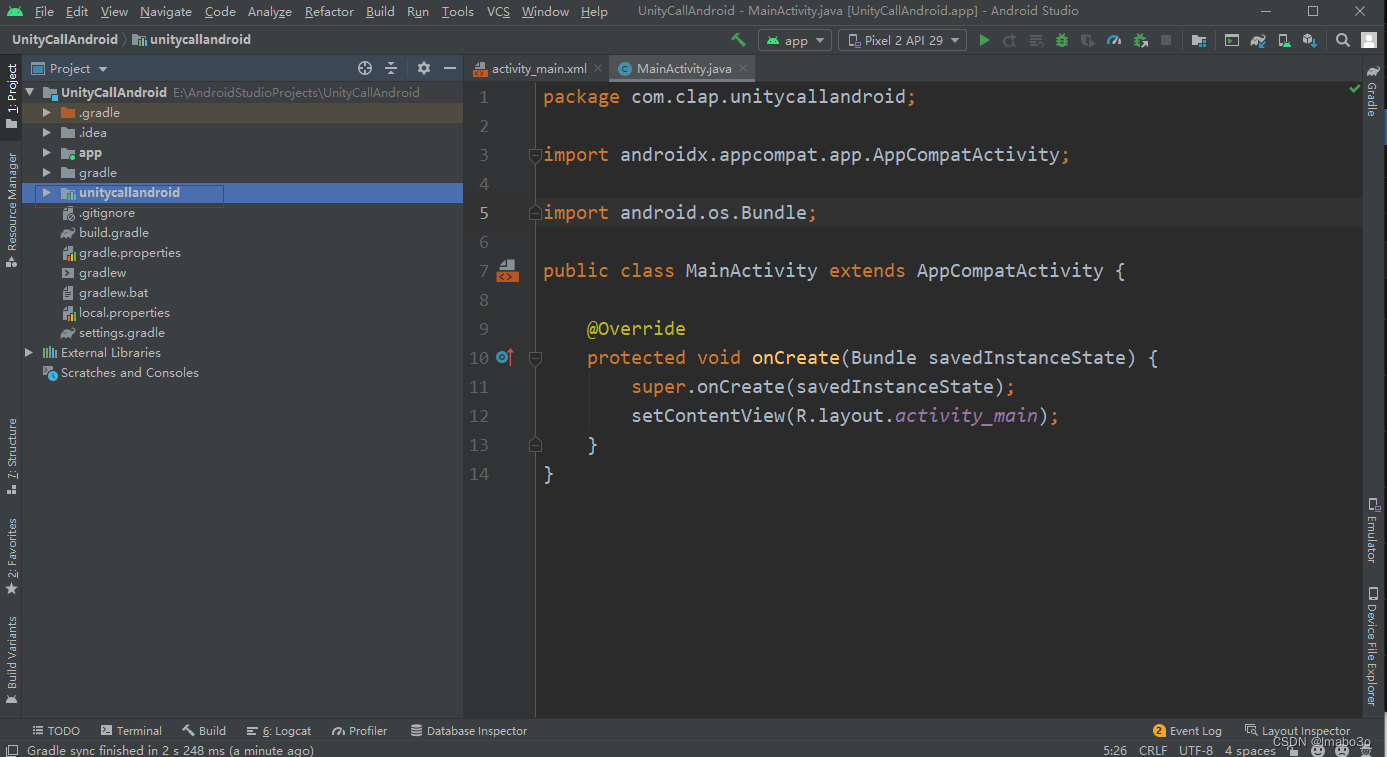Viewport: 1387px width, 757px height.
Task: Expand External Libraries node
Action: (x=28, y=353)
